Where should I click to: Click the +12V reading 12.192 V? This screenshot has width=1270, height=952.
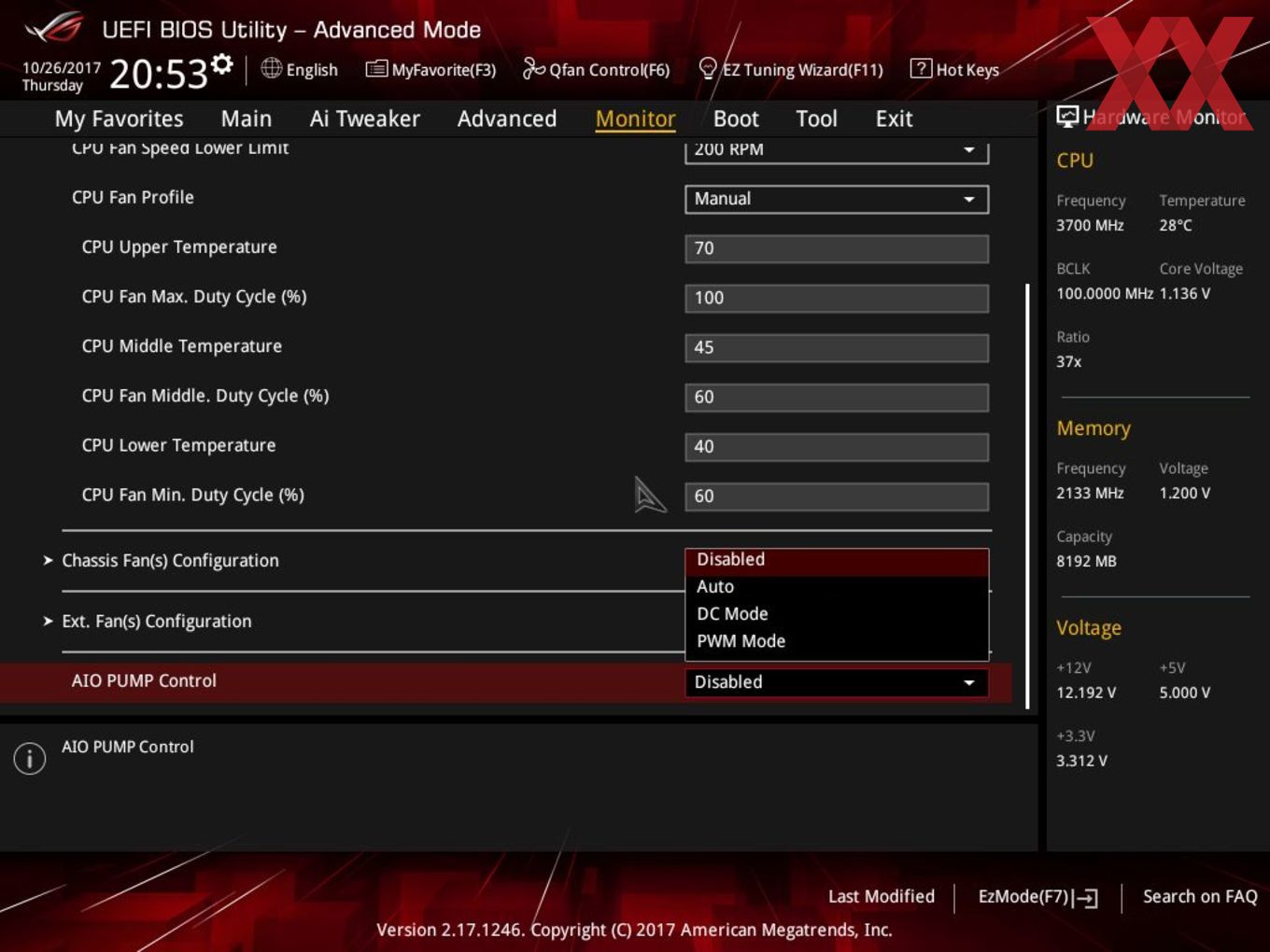coord(1086,693)
